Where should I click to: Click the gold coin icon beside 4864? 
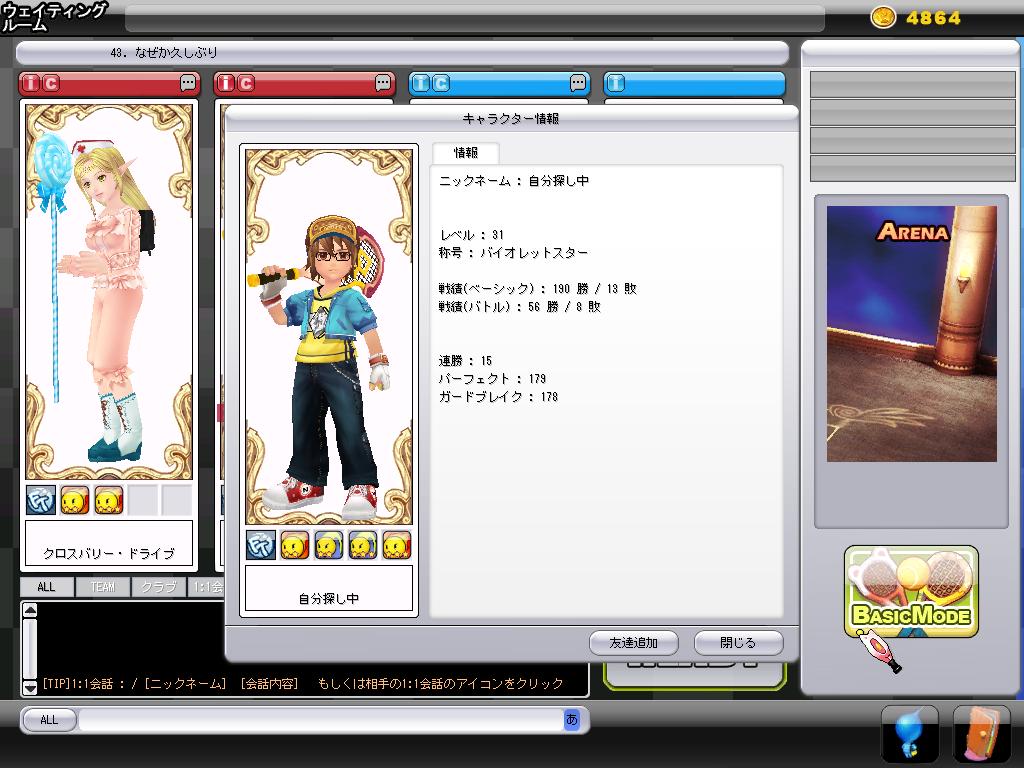(883, 18)
